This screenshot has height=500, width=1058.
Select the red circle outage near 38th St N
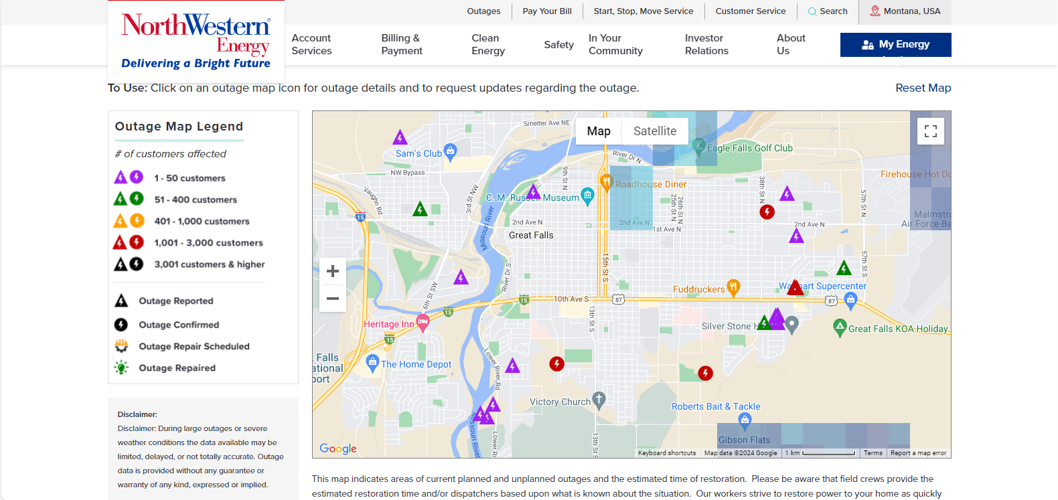(x=767, y=212)
